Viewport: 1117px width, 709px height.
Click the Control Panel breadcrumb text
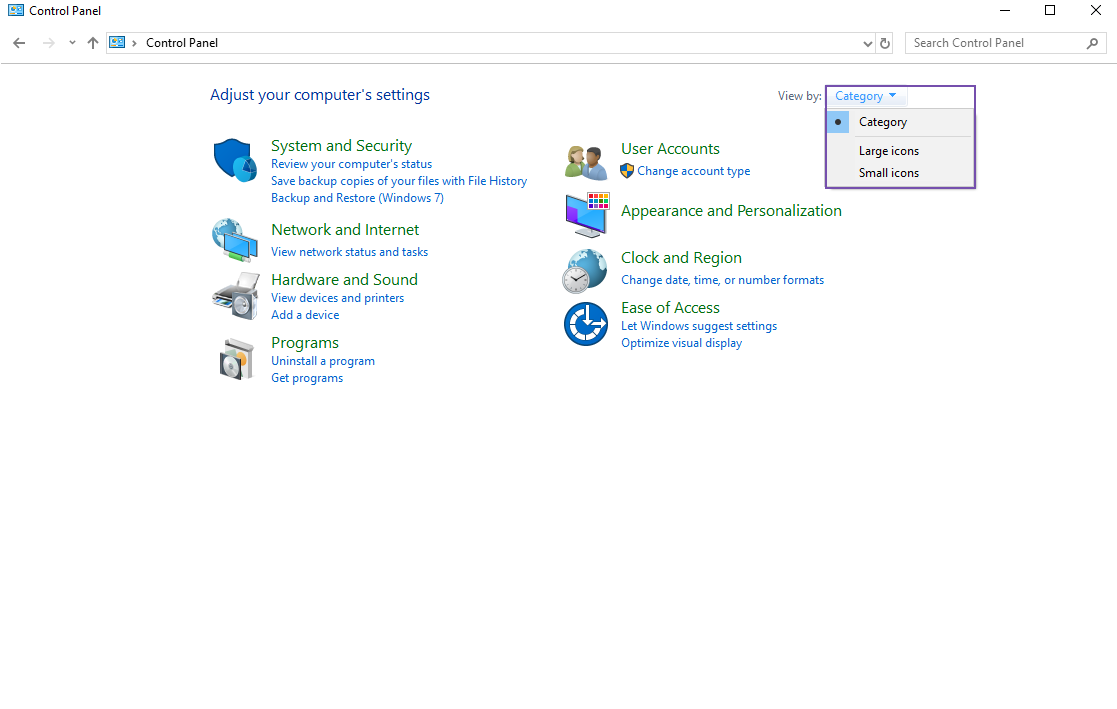182,43
